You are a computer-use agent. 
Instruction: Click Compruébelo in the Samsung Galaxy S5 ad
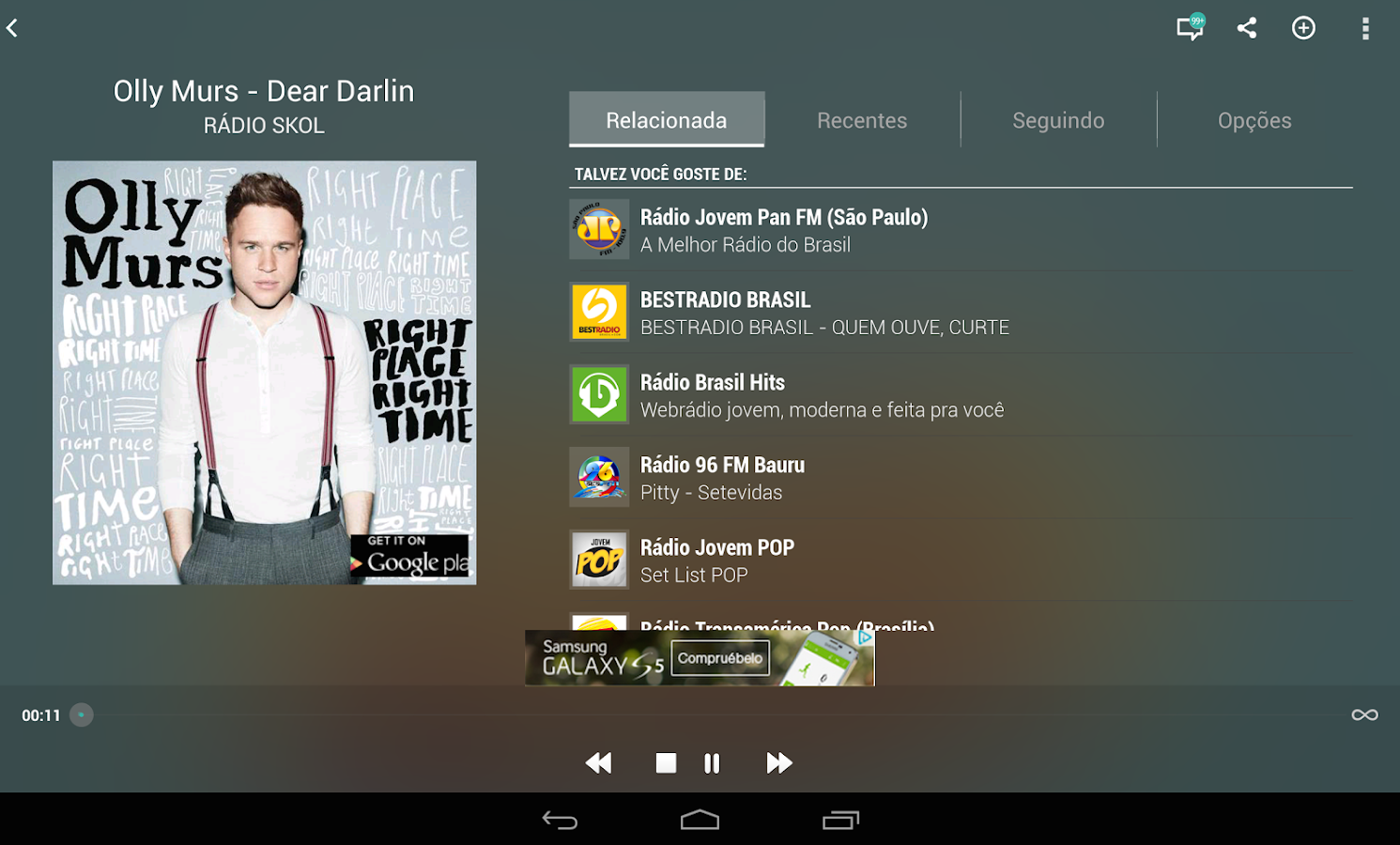click(x=720, y=658)
